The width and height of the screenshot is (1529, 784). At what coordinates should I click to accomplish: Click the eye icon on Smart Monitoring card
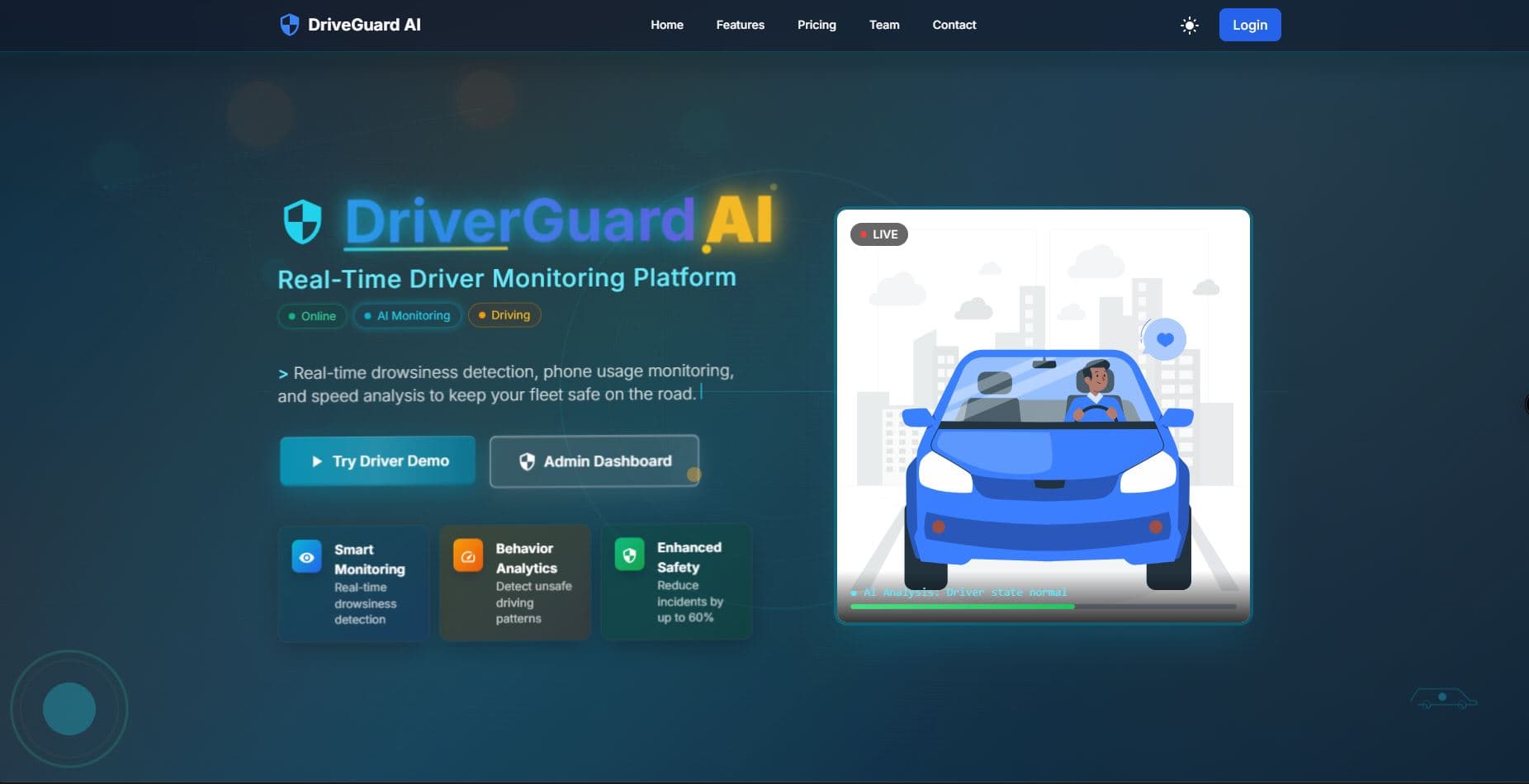(306, 556)
